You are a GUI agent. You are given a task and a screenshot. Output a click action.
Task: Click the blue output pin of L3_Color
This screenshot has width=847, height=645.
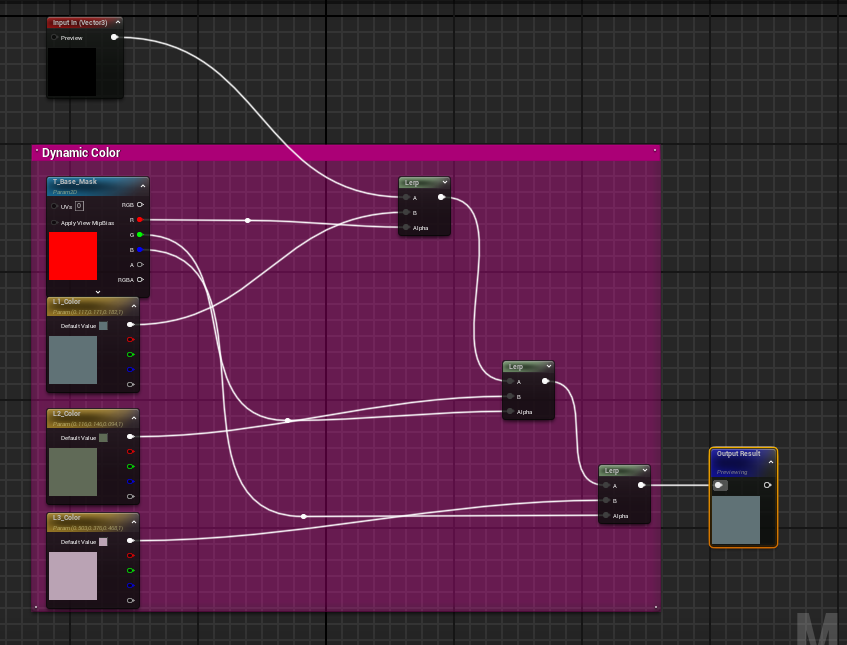click(130, 586)
